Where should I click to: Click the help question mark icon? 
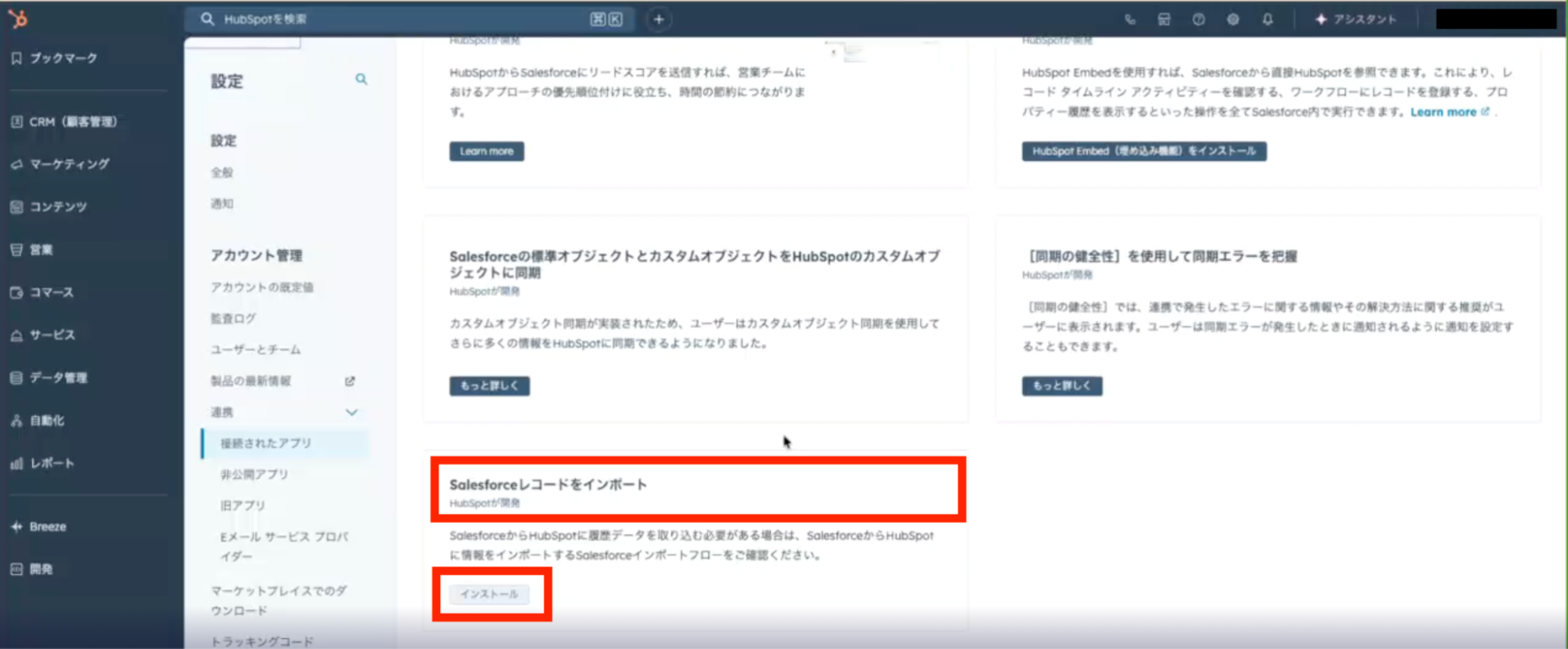(x=1199, y=20)
